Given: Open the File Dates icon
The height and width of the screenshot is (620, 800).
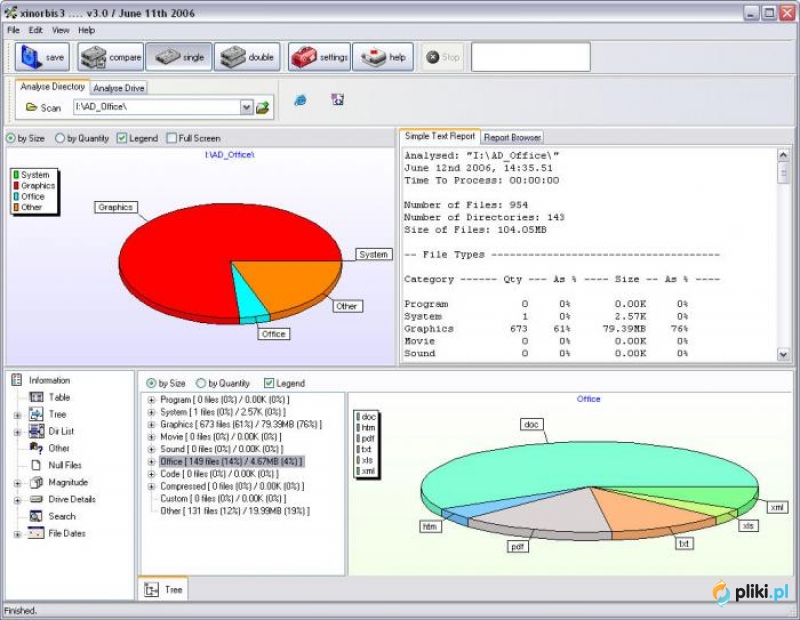Looking at the screenshot, I should [36, 533].
